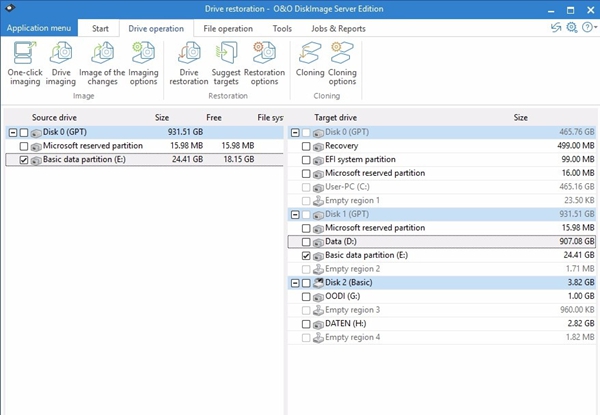Image resolution: width=600 pixels, height=415 pixels.
Task: Start One-click imaging
Action: [25, 63]
